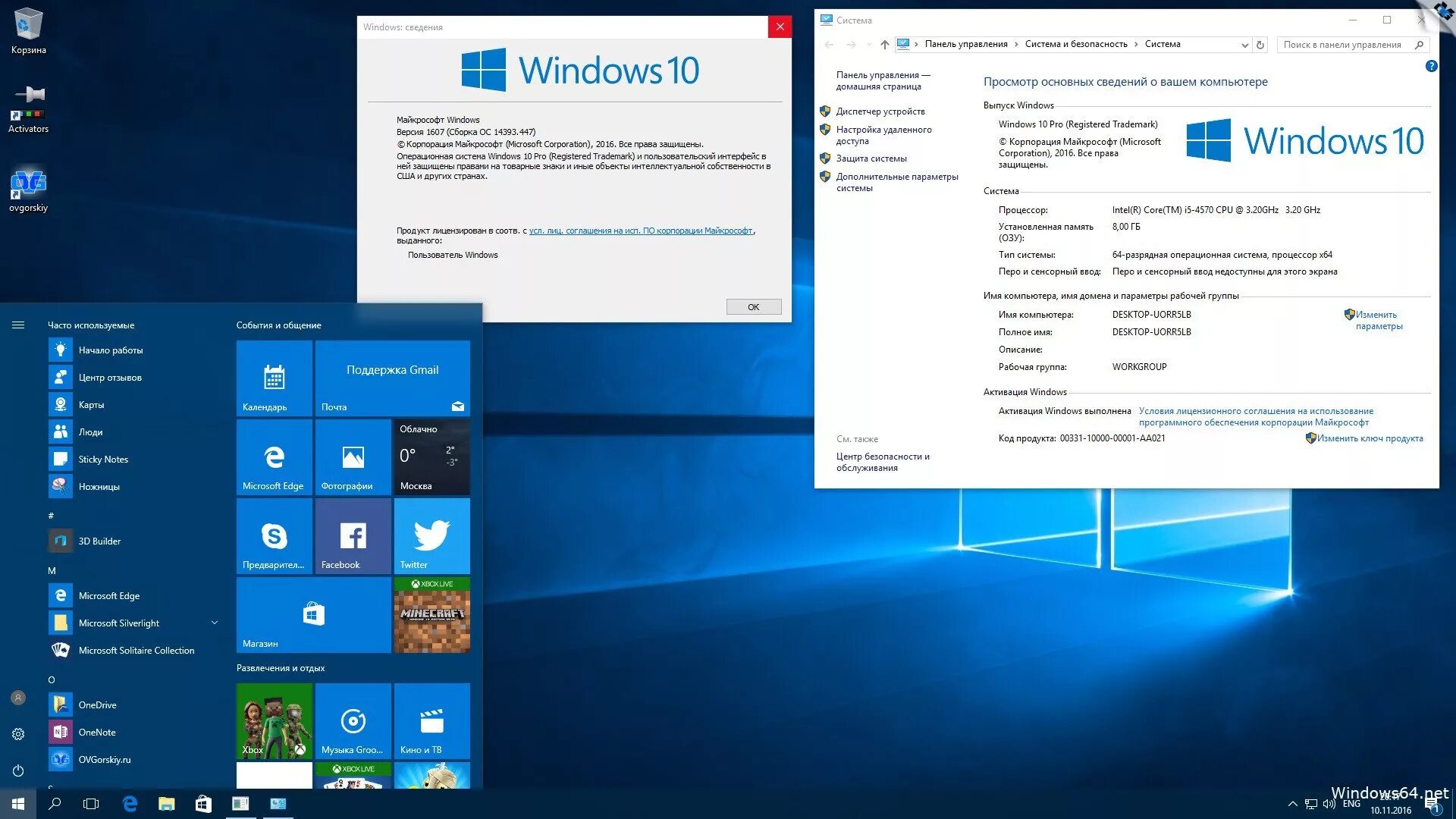Screen dimensions: 1456x819
Task: Expand the chevron after Система и безопасность breadcrumb
Action: point(1136,45)
